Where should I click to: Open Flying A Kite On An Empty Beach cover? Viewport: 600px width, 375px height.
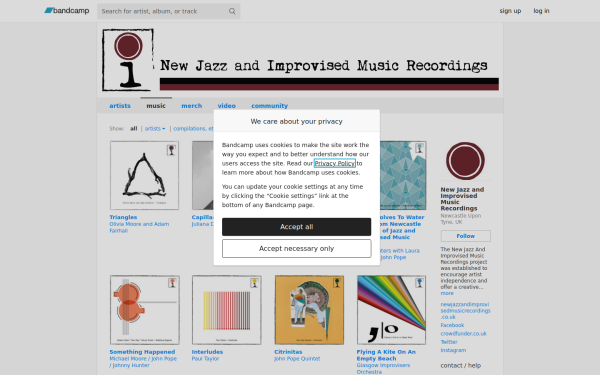click(391, 310)
